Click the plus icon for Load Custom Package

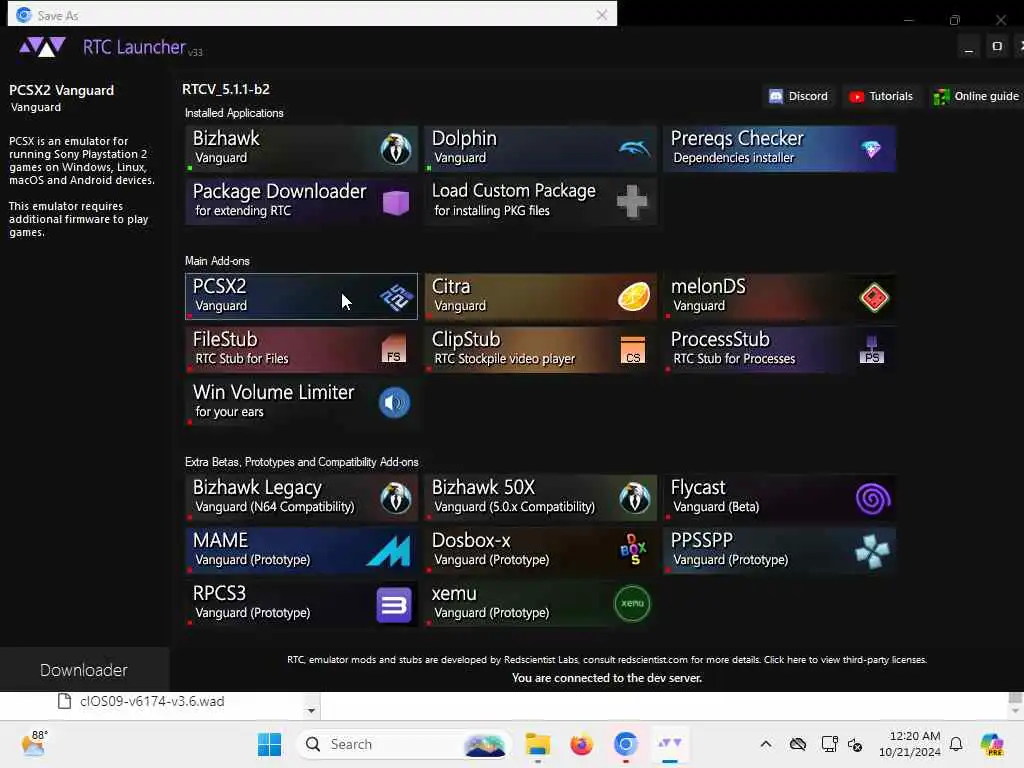[x=632, y=201]
